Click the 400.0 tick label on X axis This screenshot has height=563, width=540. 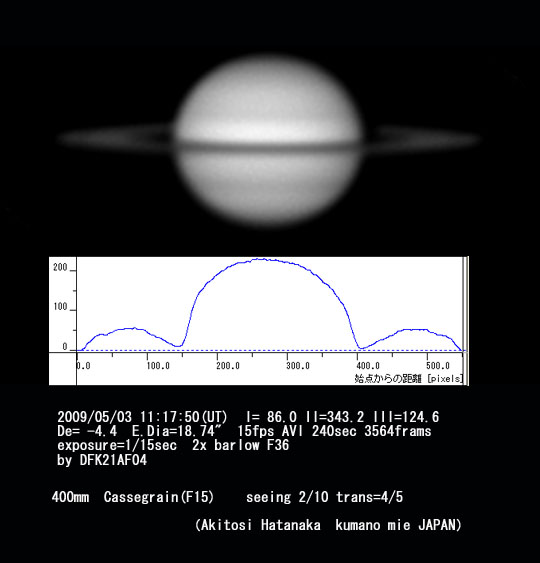point(368,366)
